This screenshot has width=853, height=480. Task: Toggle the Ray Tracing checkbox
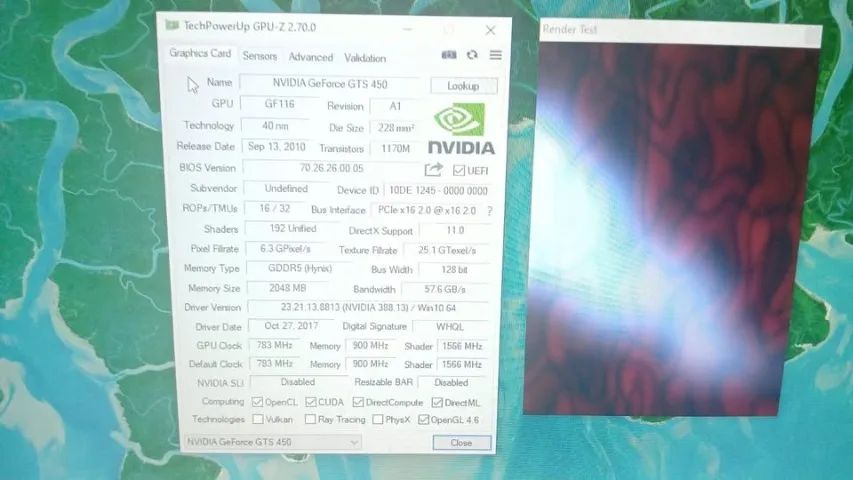(x=310, y=419)
